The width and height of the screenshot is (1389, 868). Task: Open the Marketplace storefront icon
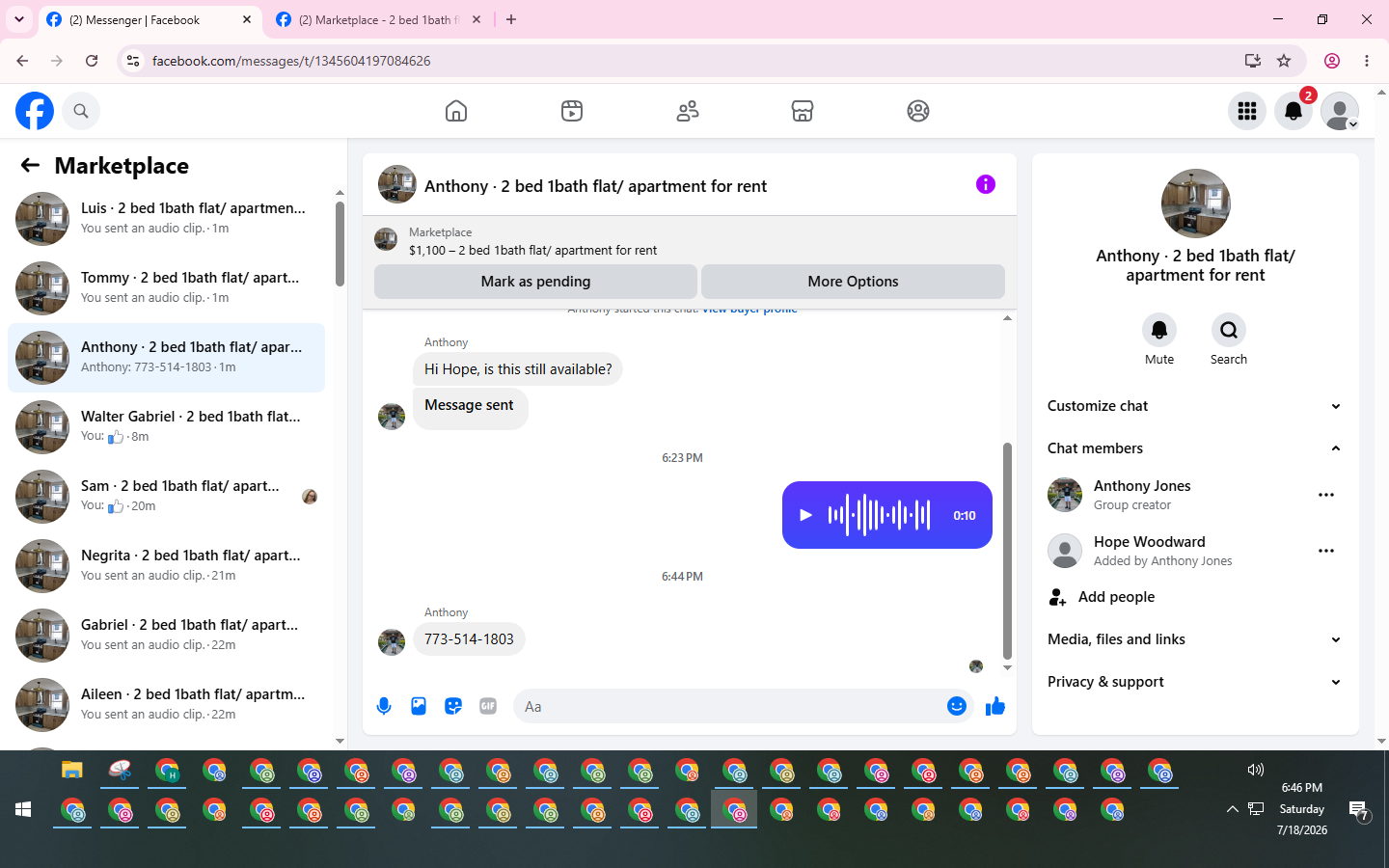tap(803, 111)
